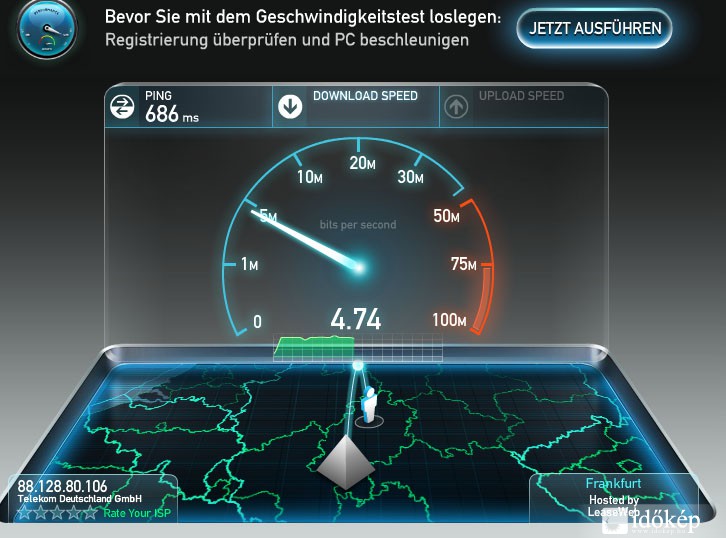The image size is (726, 538).
Task: Click the ping arrows icon
Action: [122, 106]
